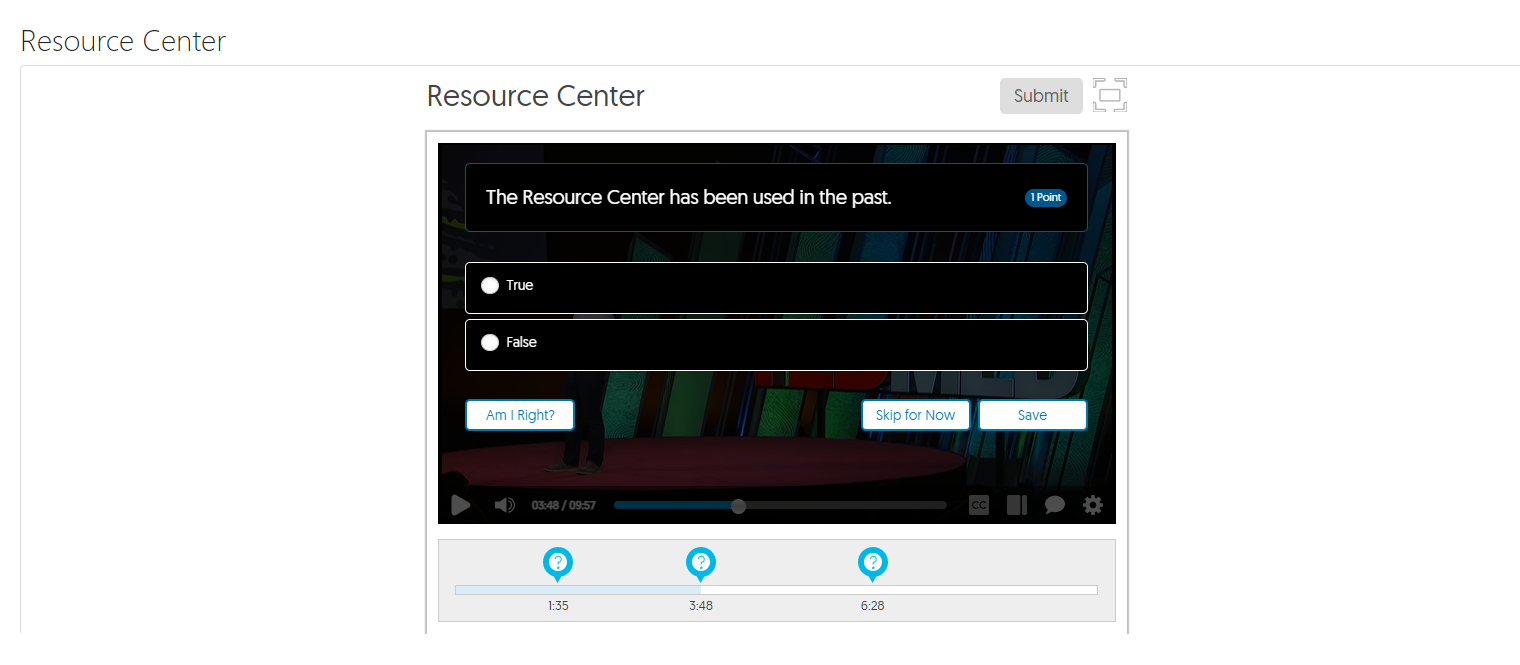Click the Resource Center page heading
The width and height of the screenshot is (1520, 665).
pos(123,41)
